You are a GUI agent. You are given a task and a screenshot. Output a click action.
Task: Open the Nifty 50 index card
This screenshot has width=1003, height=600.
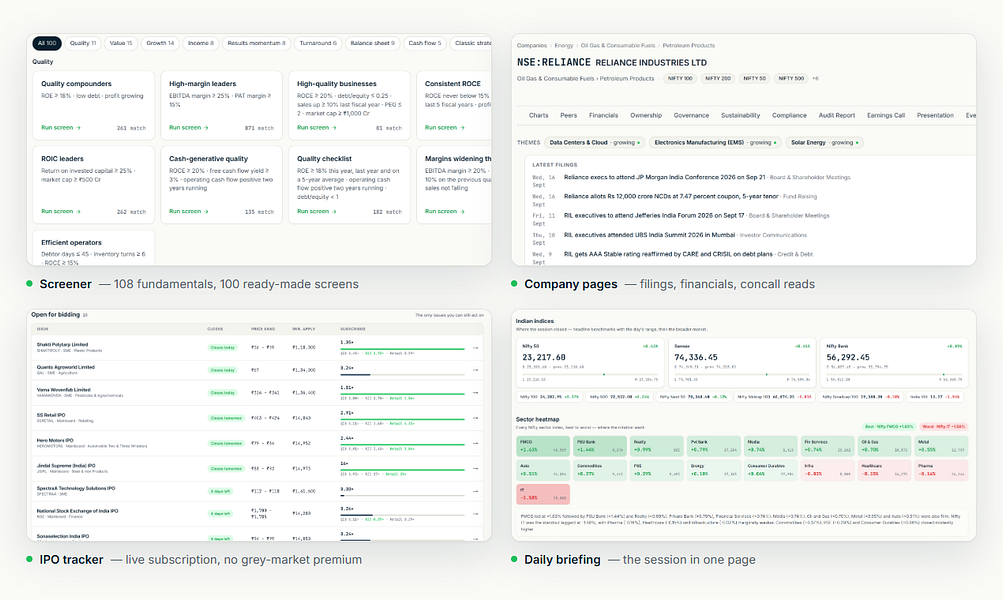click(590, 363)
